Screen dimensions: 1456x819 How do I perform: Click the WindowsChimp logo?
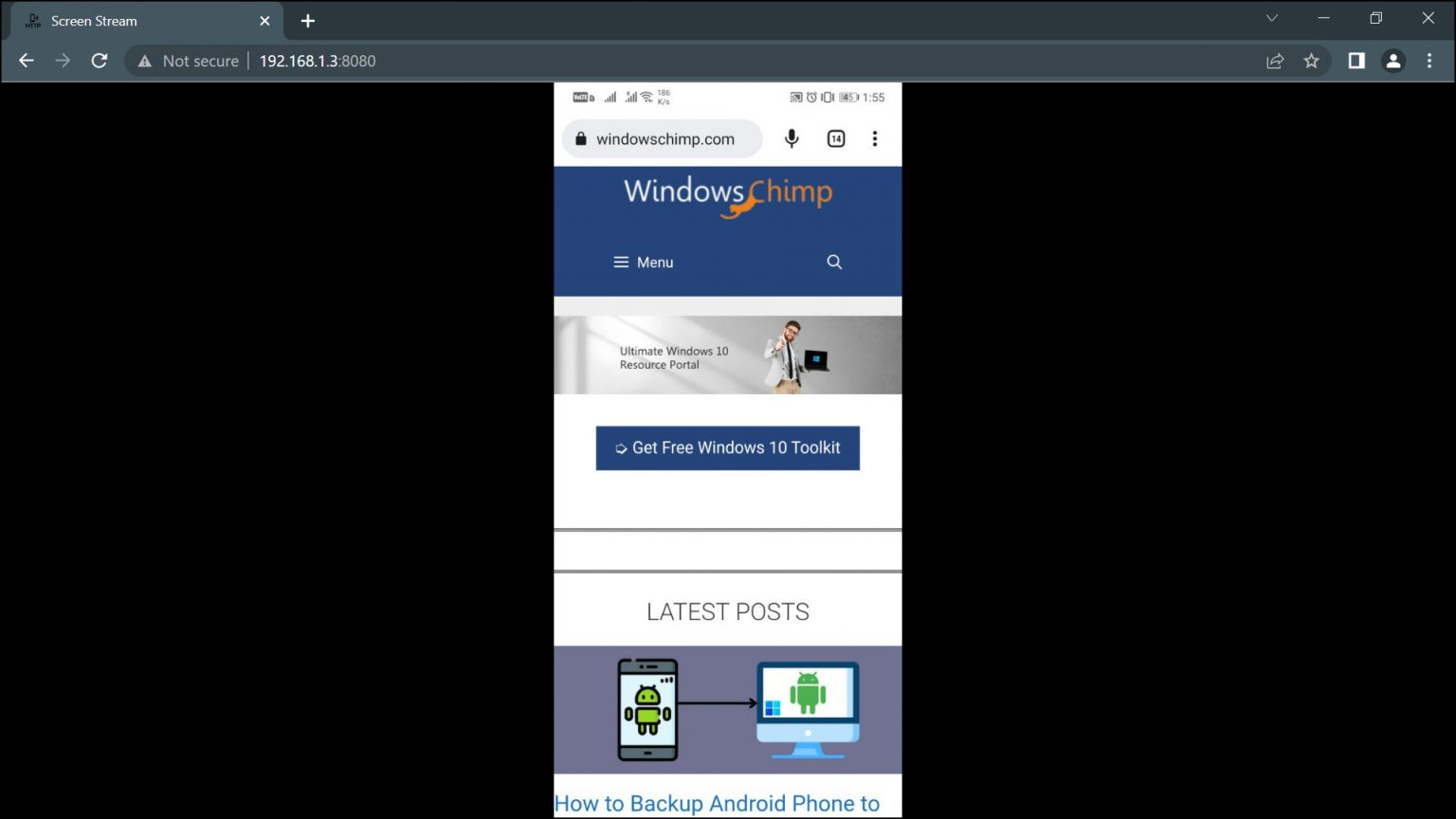(x=727, y=196)
